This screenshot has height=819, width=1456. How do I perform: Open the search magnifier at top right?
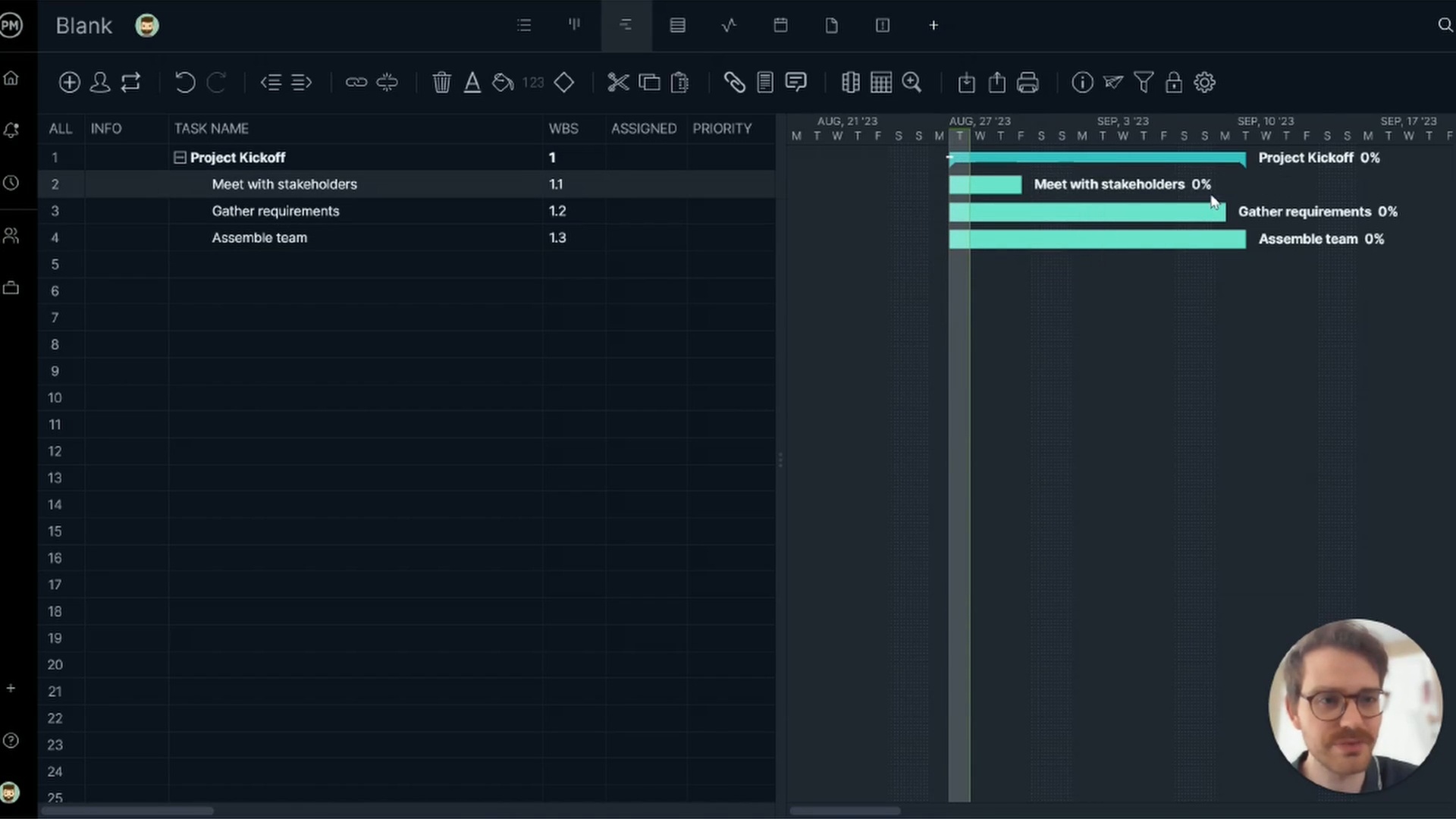click(1445, 25)
